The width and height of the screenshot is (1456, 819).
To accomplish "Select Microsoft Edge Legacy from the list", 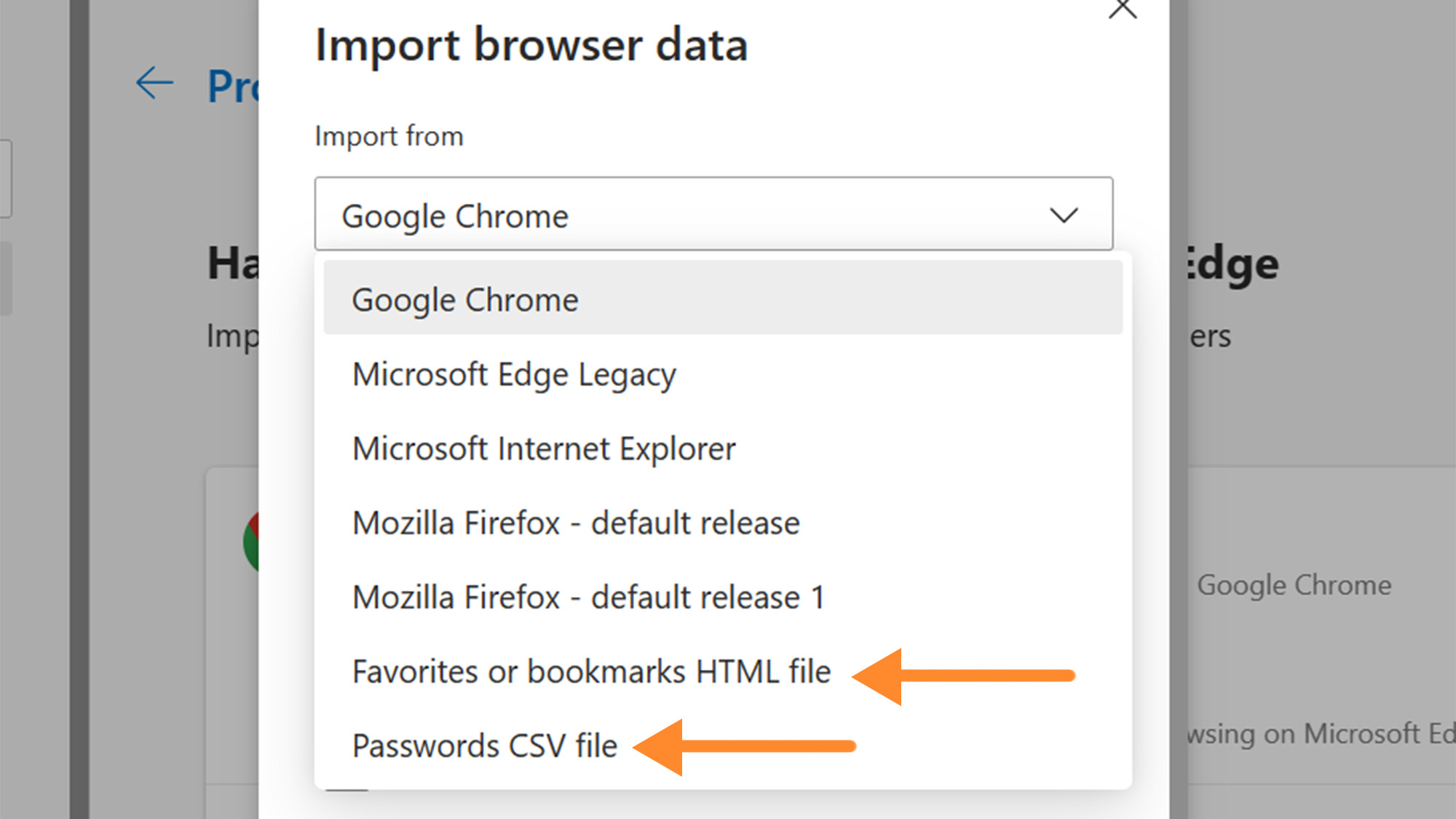I will coord(513,375).
